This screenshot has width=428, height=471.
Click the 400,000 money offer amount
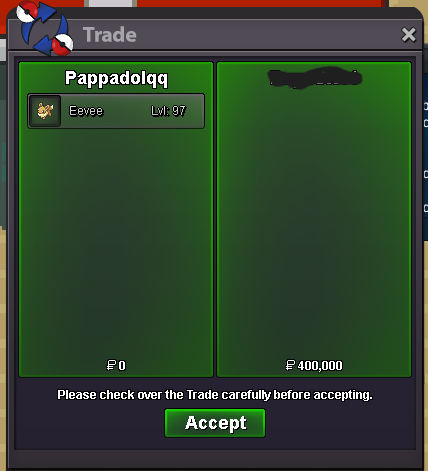[x=320, y=366]
